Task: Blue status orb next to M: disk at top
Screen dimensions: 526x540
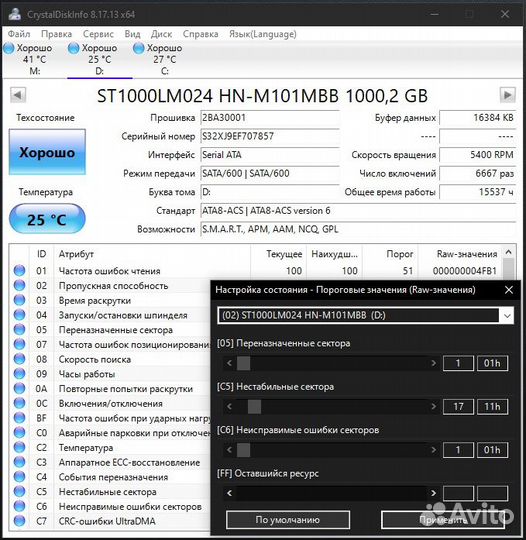Action: point(9,48)
